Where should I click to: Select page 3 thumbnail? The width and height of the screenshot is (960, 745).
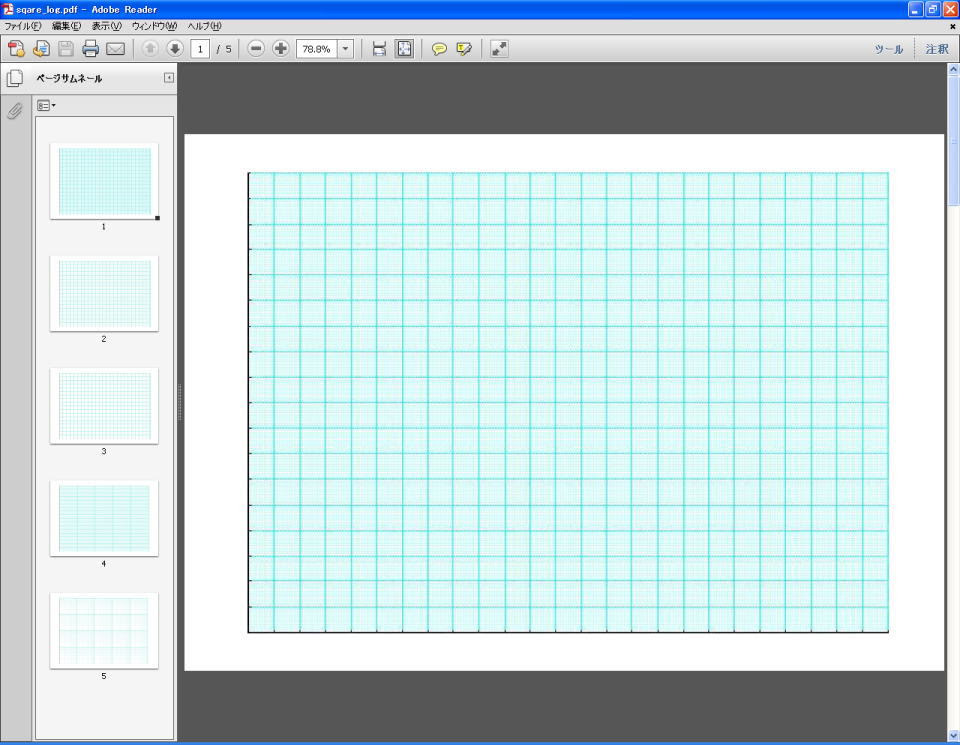[x=104, y=406]
